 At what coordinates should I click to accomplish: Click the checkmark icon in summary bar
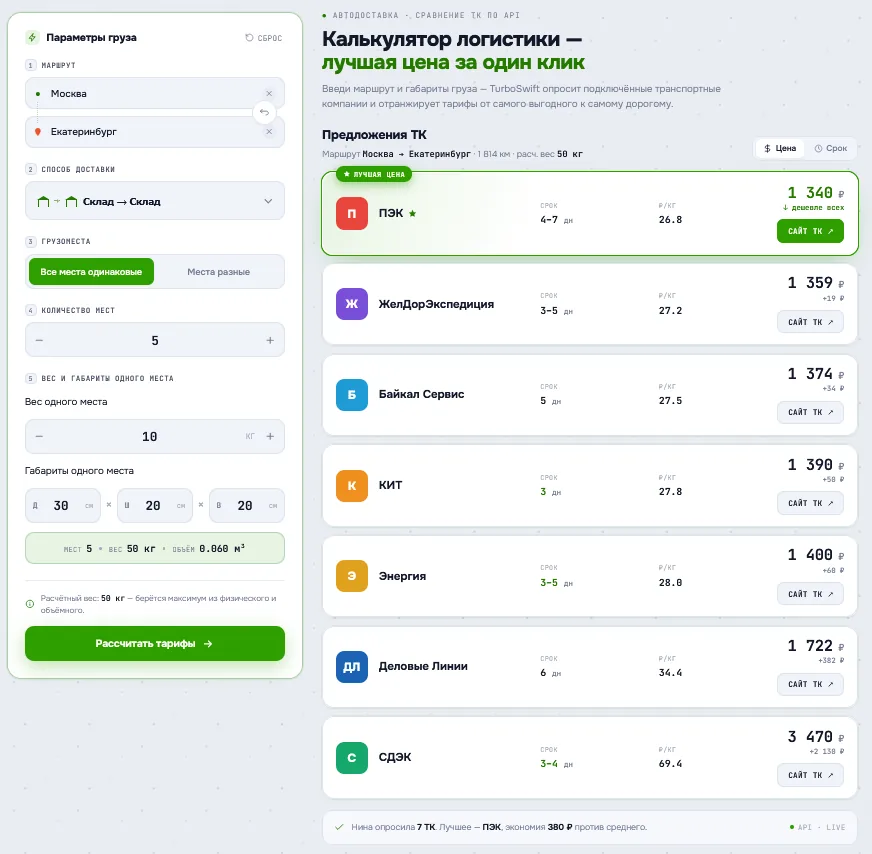[x=339, y=827]
